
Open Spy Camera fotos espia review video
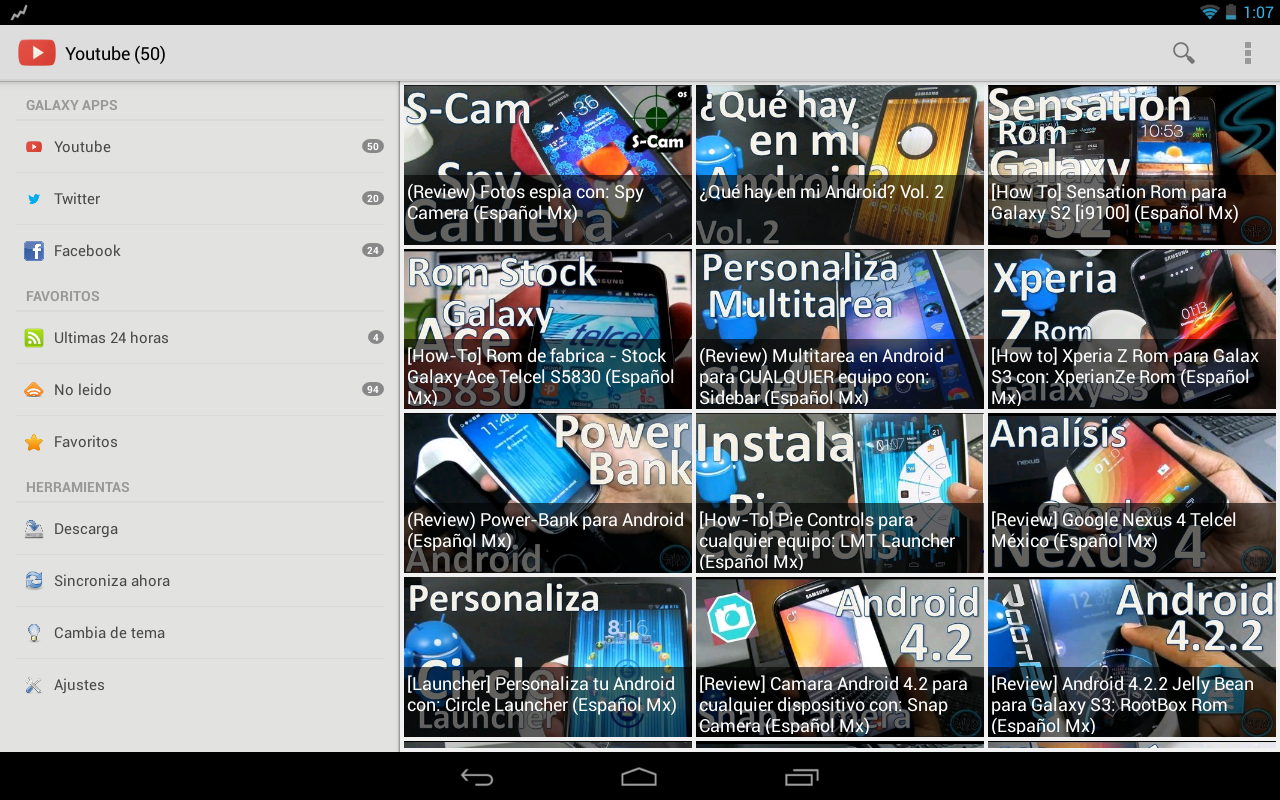pos(548,165)
